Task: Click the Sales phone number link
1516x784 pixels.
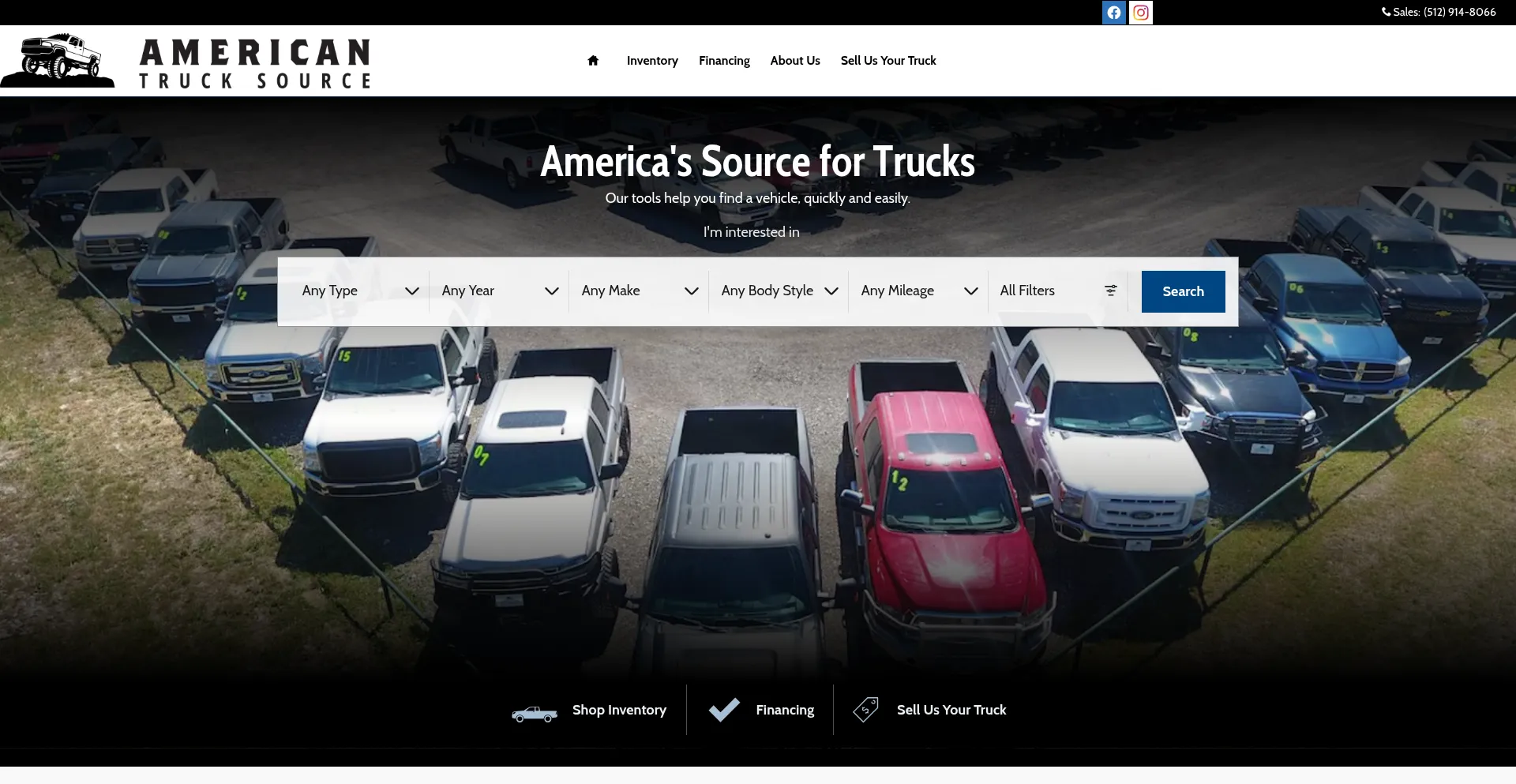Action: point(1459,12)
